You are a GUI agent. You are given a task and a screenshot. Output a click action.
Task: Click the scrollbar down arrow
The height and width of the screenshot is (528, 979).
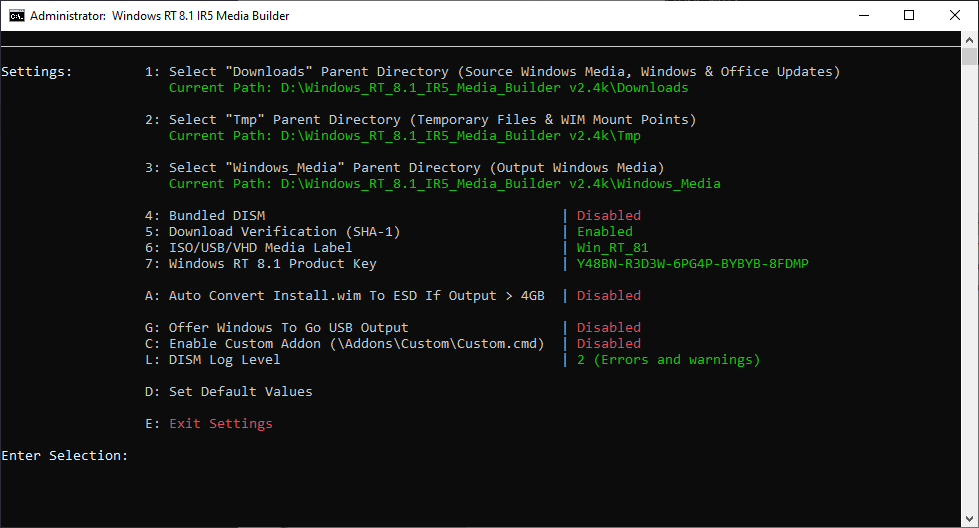[969, 519]
